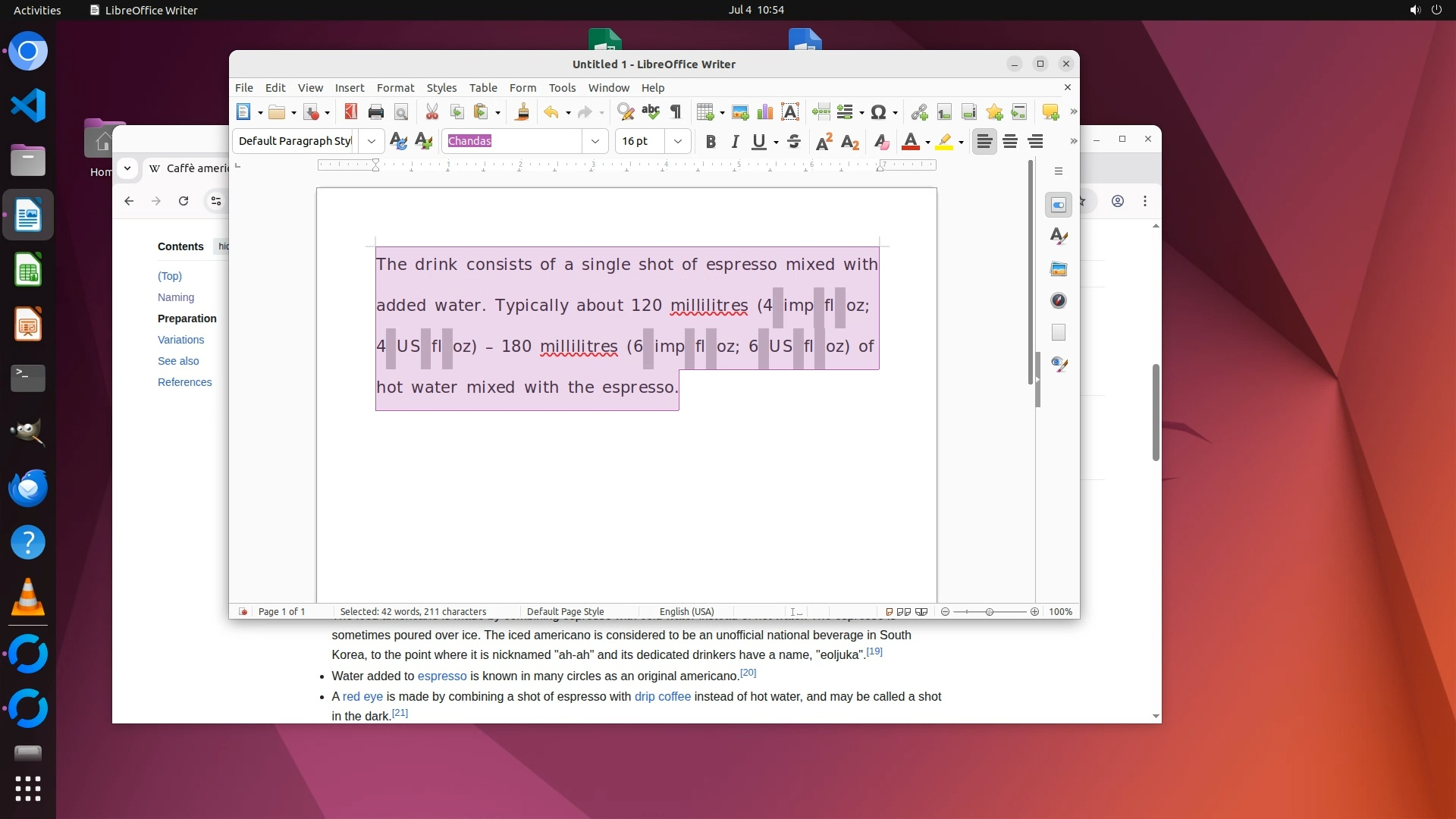Image resolution: width=1456 pixels, height=819 pixels.
Task: Open the Variations link in Contents
Action: pyautogui.click(x=180, y=340)
